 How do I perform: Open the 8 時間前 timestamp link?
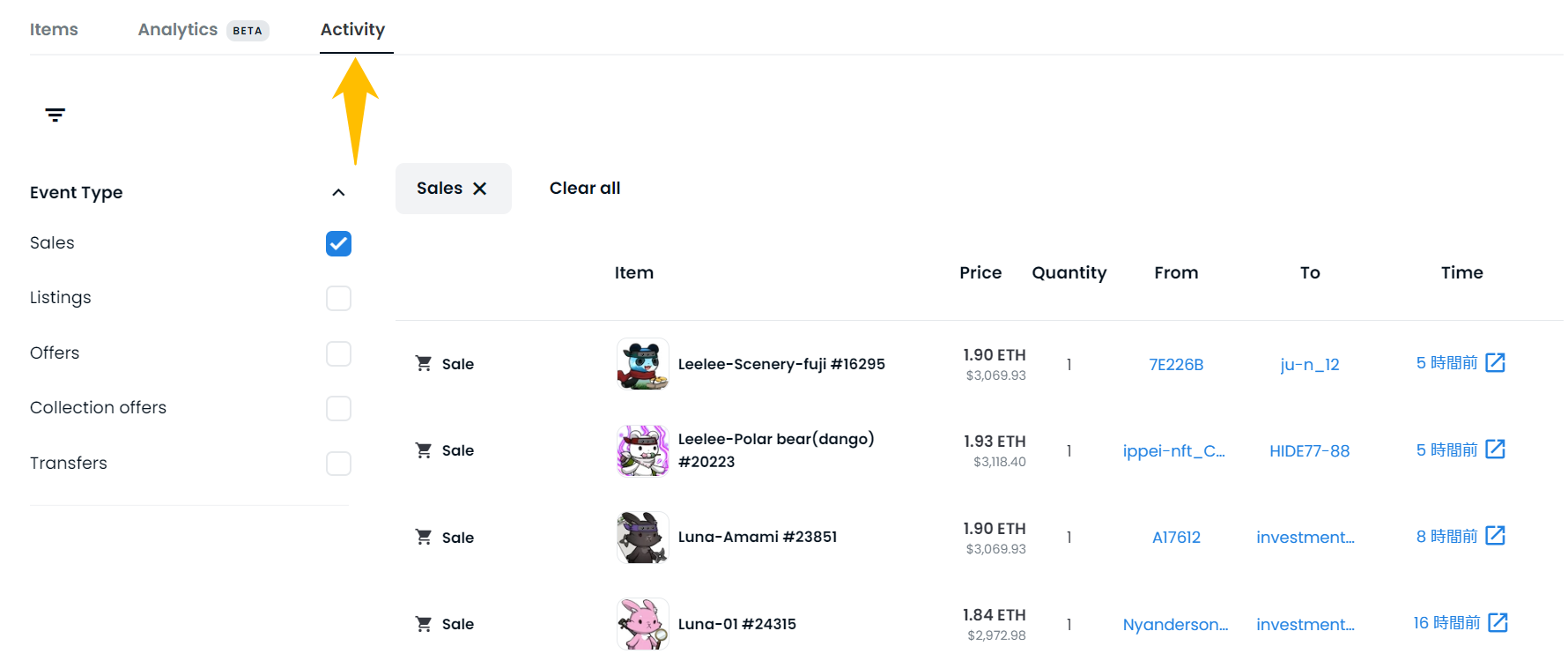[1447, 537]
